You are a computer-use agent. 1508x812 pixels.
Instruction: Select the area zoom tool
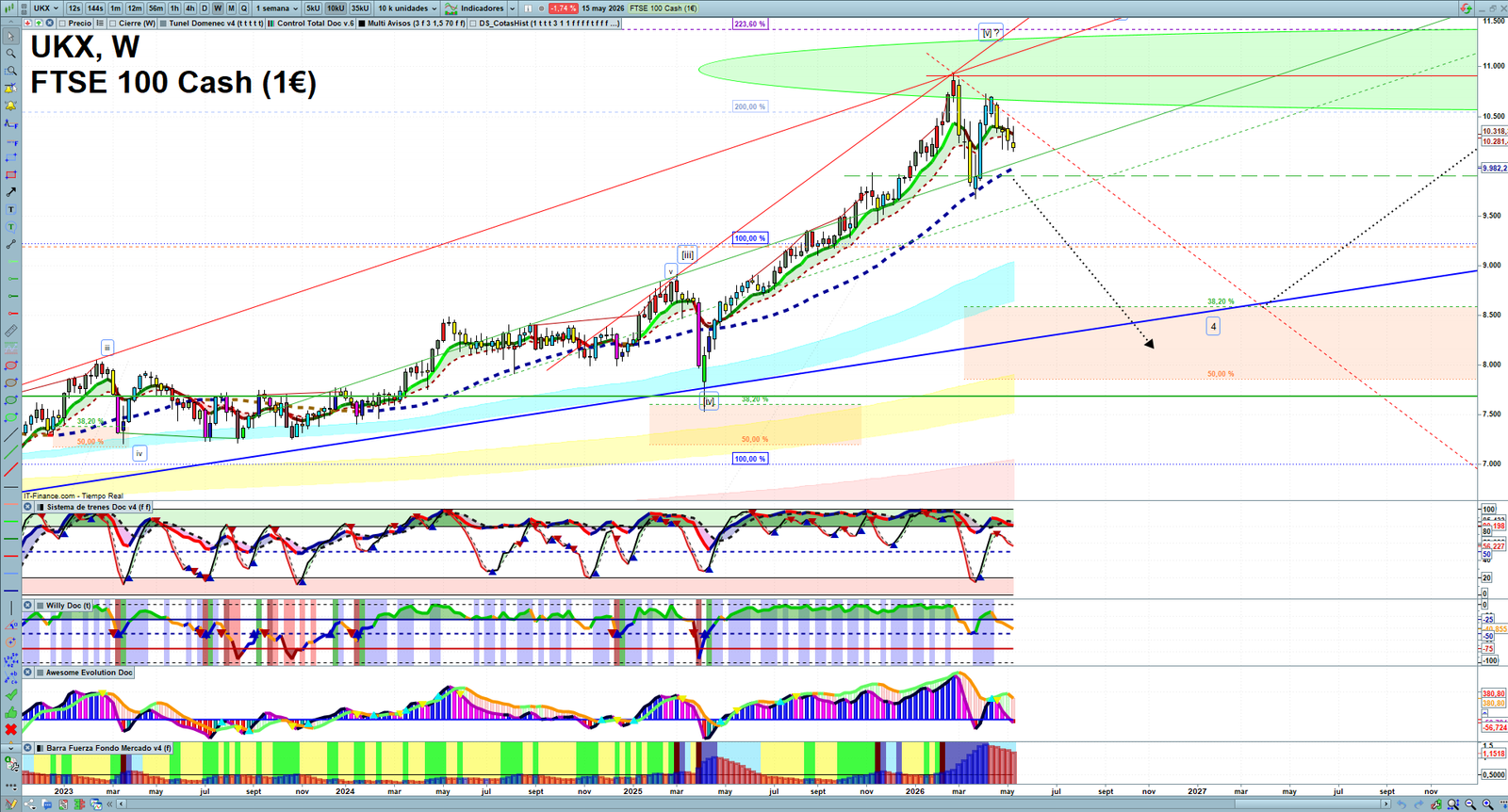(x=11, y=71)
